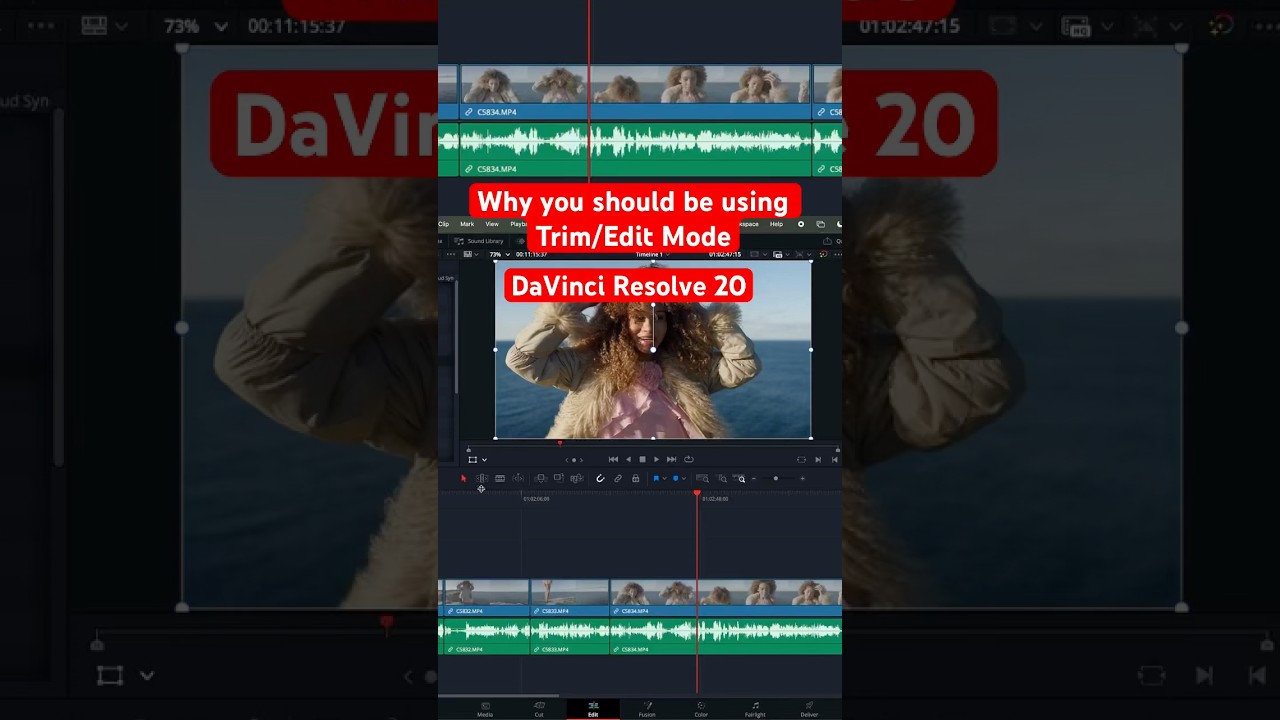Click the window tiling icon in menu bar
This screenshot has height=720, width=1280.
[820, 224]
